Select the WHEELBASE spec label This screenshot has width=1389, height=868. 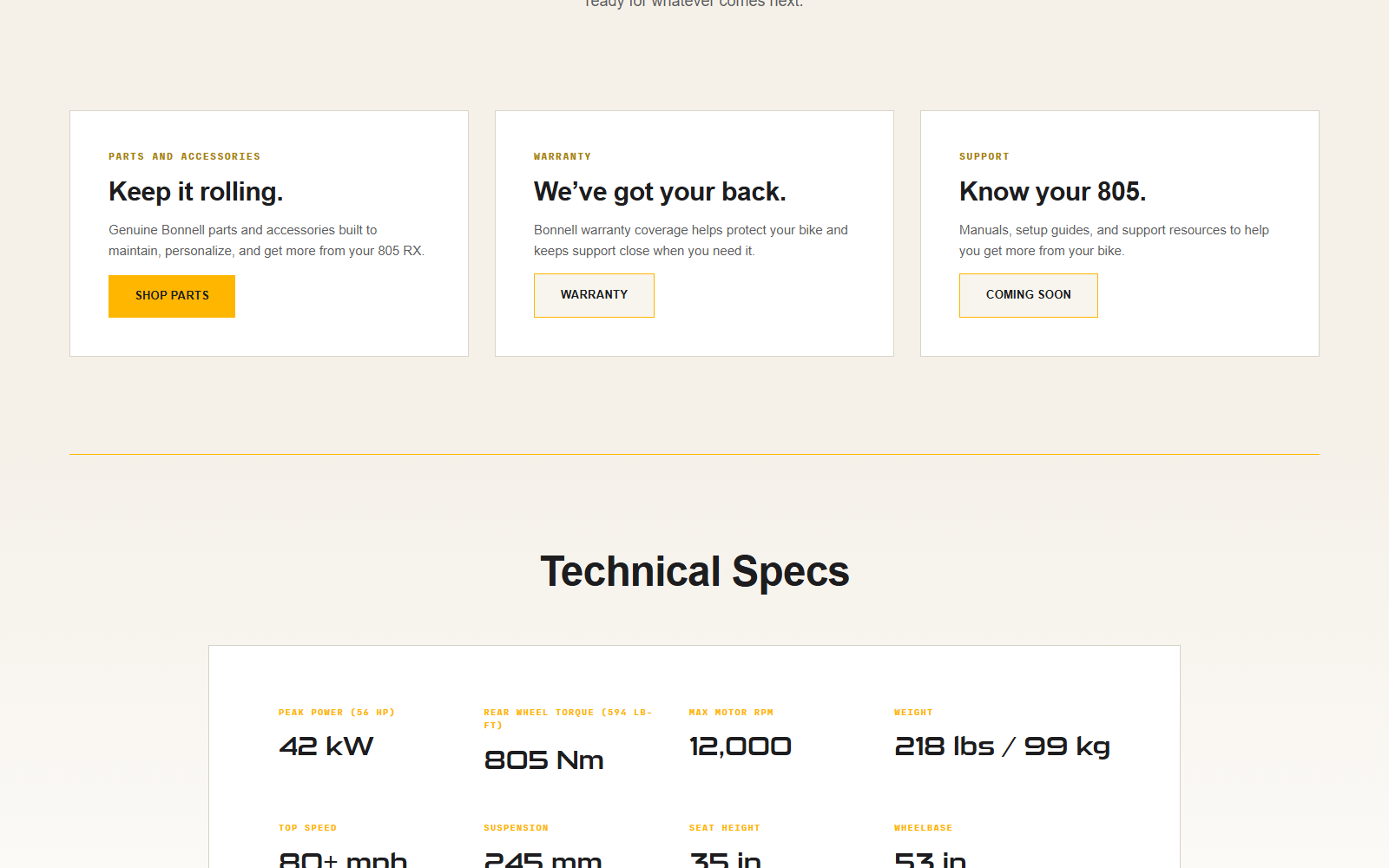pyautogui.click(x=924, y=828)
